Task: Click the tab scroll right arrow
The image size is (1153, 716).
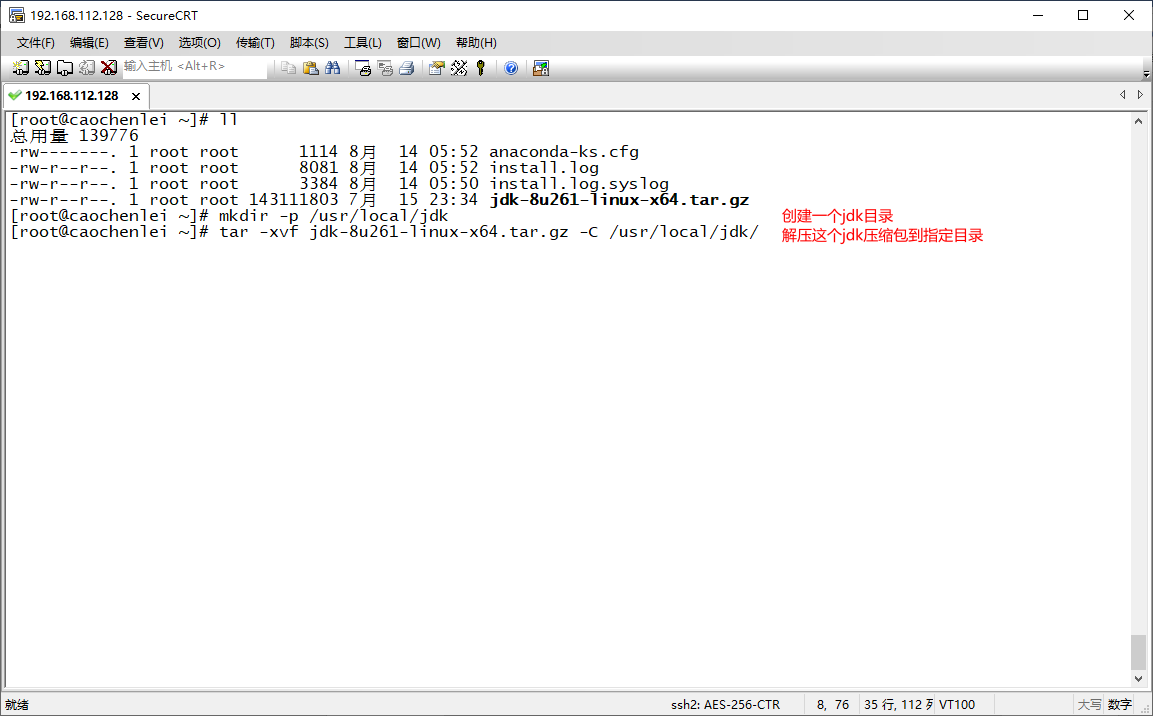Action: pos(1140,95)
